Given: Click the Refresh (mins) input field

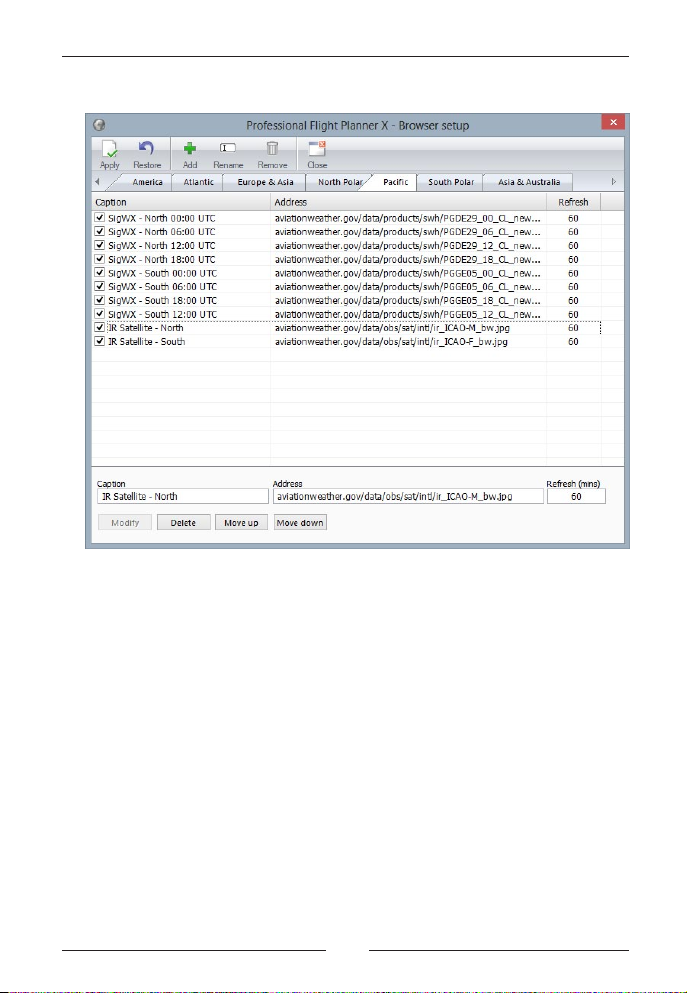Looking at the screenshot, I should [x=576, y=496].
